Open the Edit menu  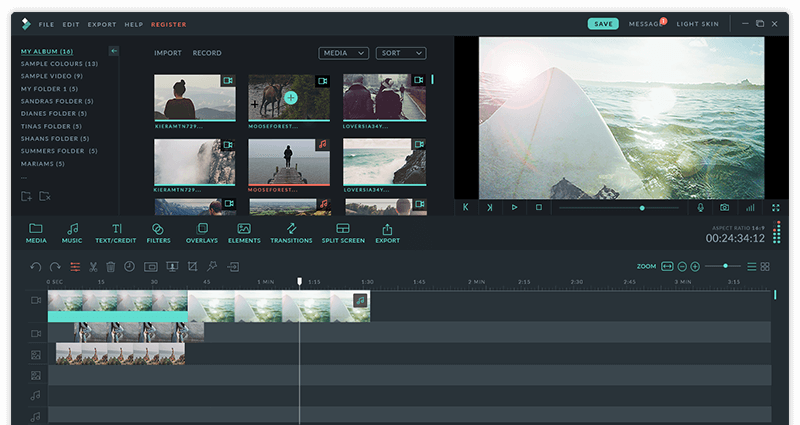pyautogui.click(x=72, y=24)
